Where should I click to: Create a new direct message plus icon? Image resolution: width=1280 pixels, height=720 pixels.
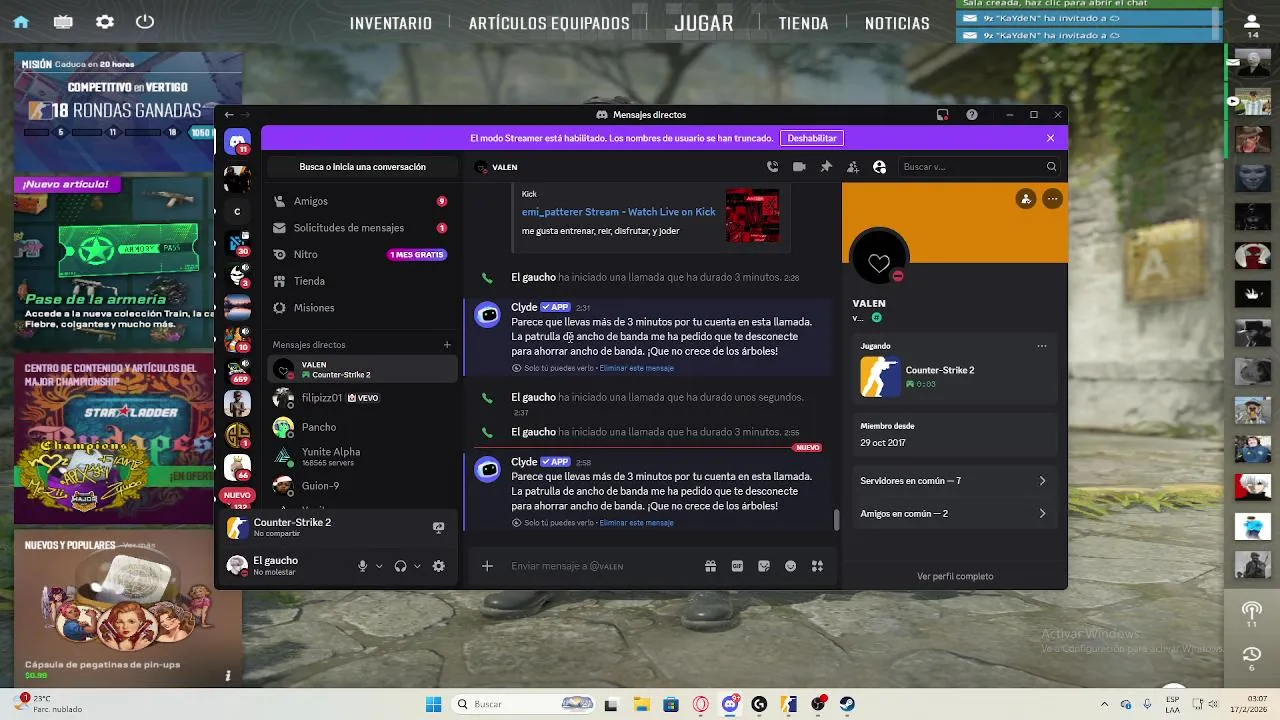point(447,345)
